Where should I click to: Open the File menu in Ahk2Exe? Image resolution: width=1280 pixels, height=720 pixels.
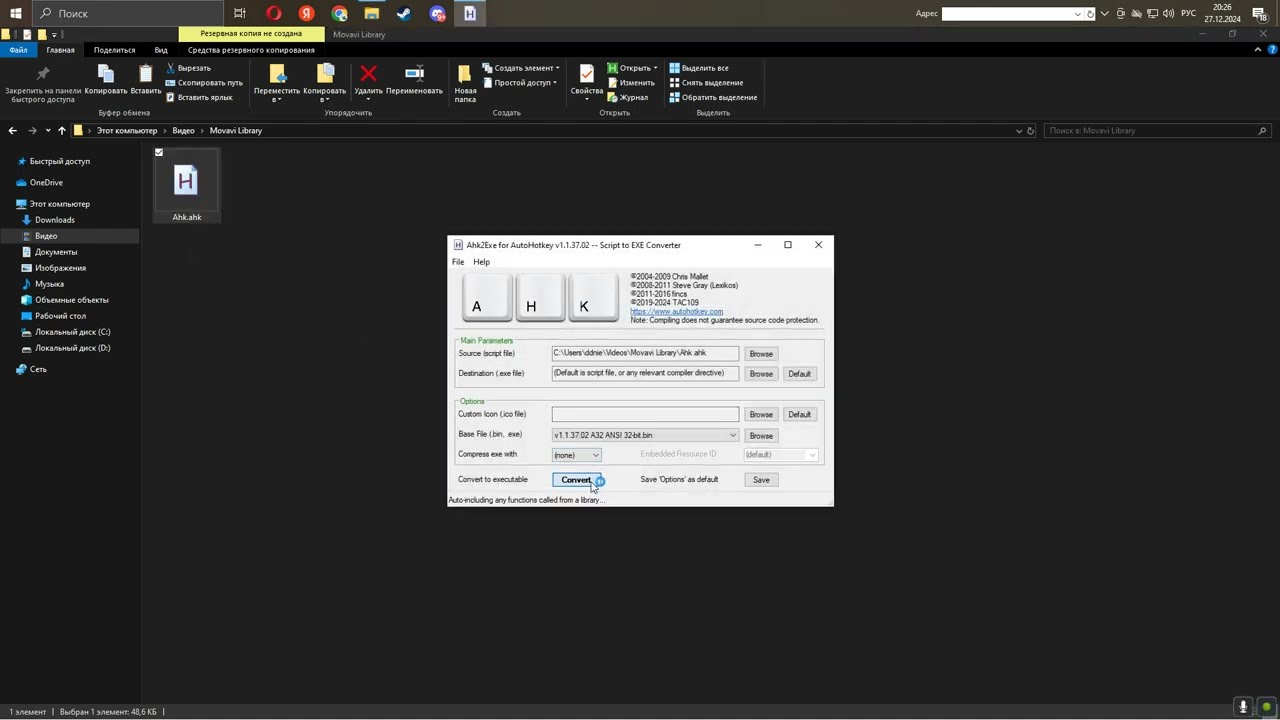[458, 262]
